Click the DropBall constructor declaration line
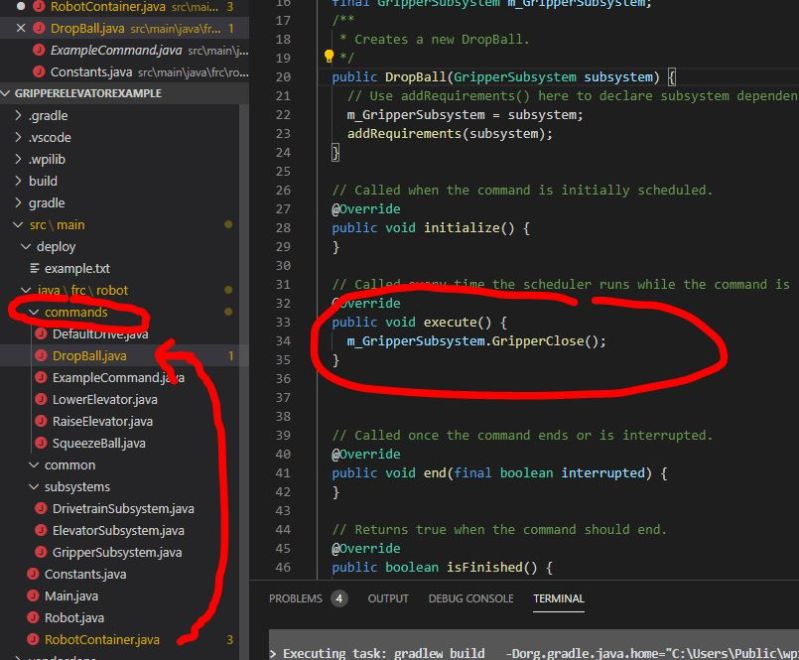This screenshot has height=660, width=799. (x=503, y=77)
